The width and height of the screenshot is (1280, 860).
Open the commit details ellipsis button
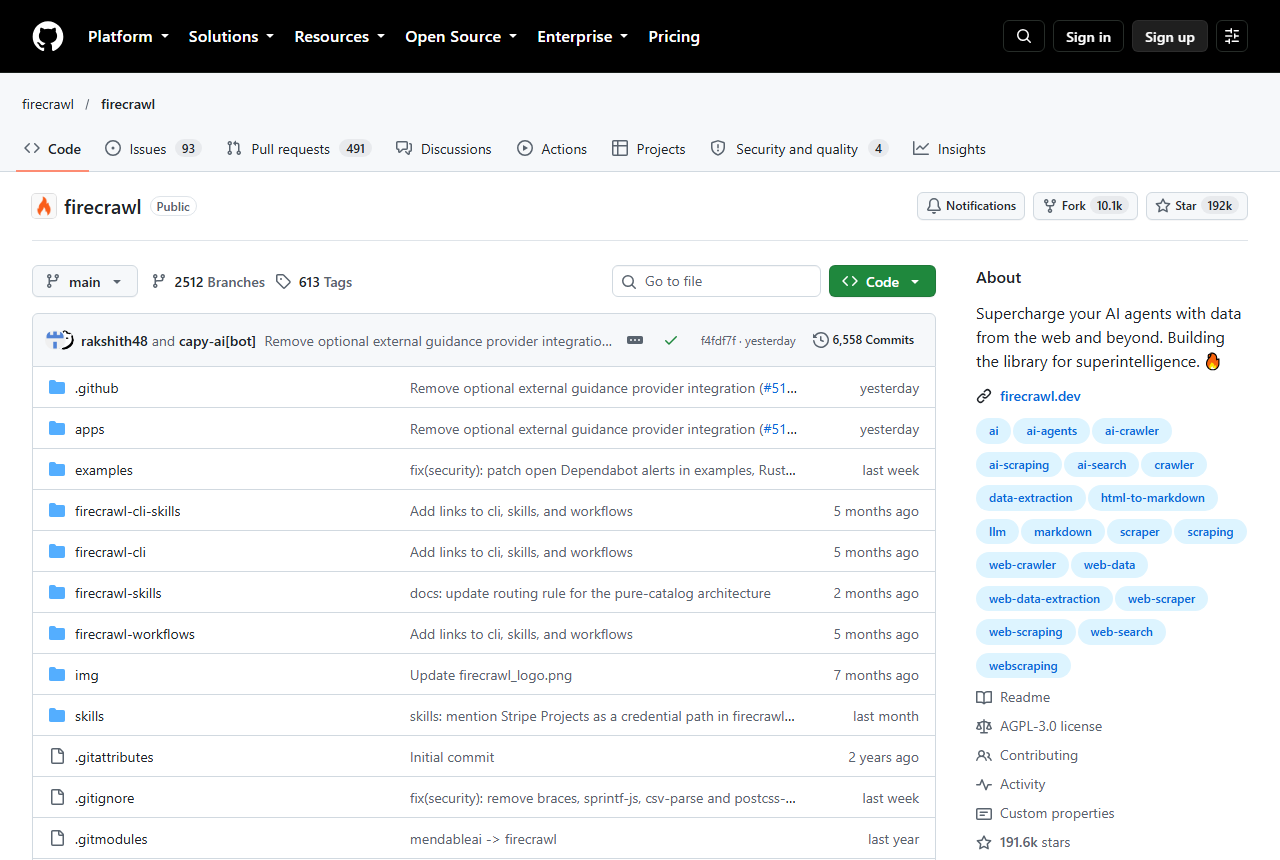[x=635, y=340]
